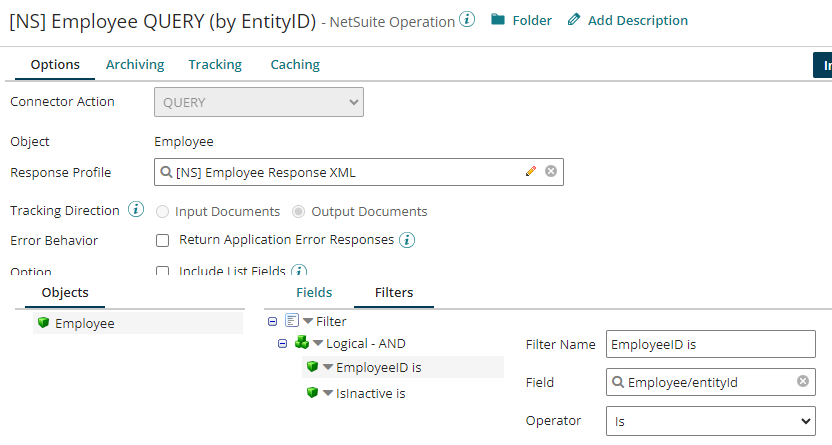The image size is (832, 445).
Task: Click the Folder link in header
Action: 521,20
